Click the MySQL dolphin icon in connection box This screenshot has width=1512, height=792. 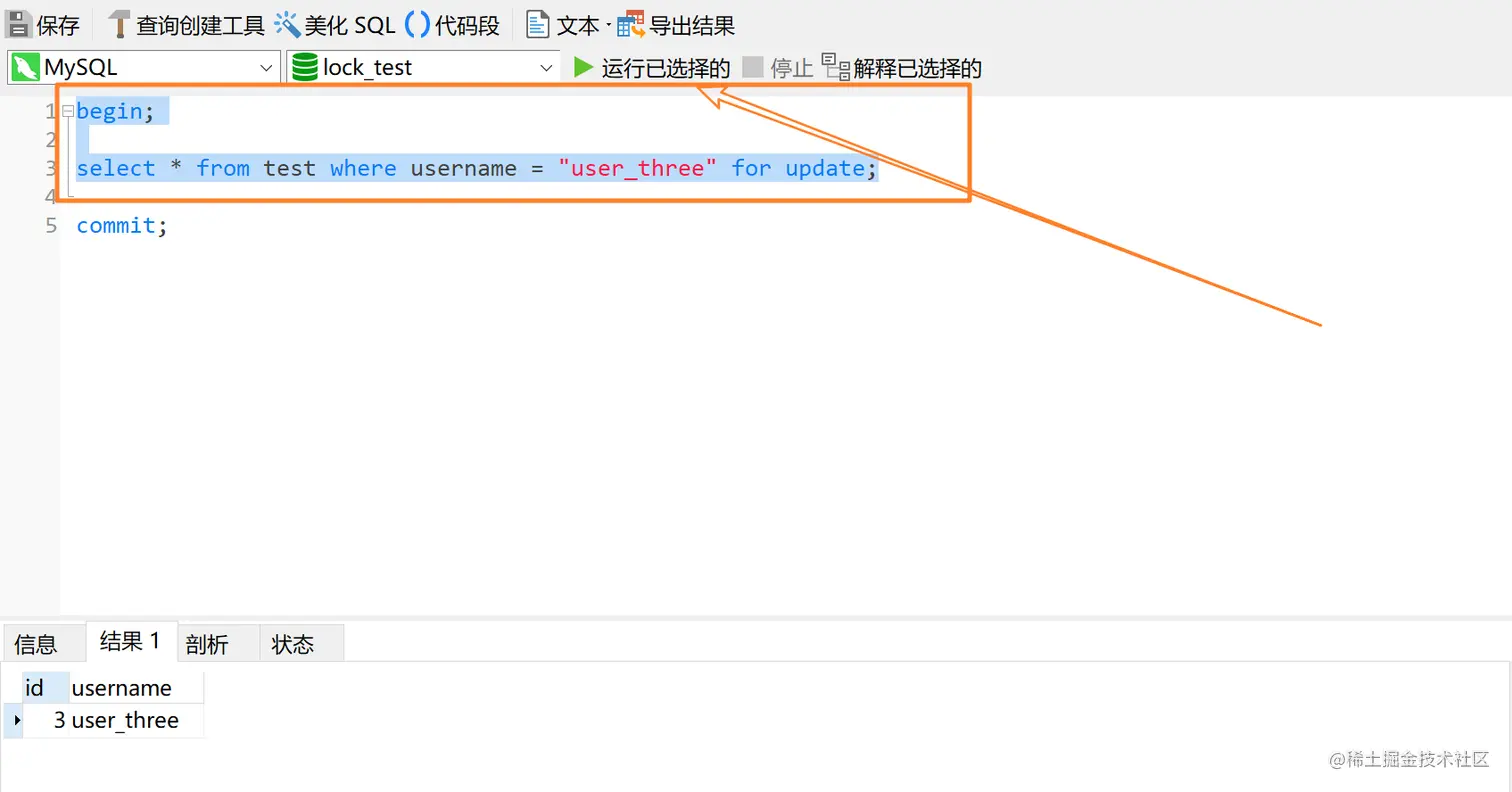click(x=26, y=68)
